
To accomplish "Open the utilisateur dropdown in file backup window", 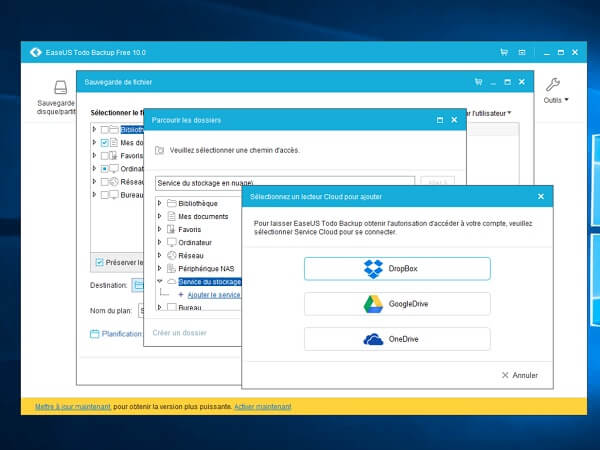I will [x=489, y=113].
